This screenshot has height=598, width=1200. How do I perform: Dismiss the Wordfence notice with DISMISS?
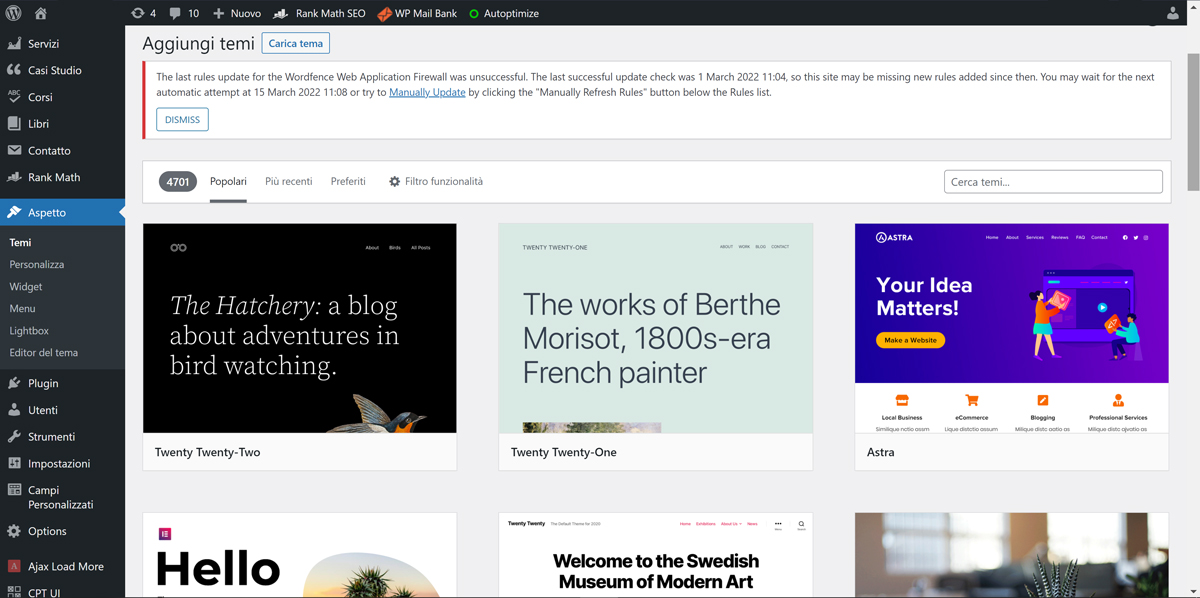coord(182,119)
